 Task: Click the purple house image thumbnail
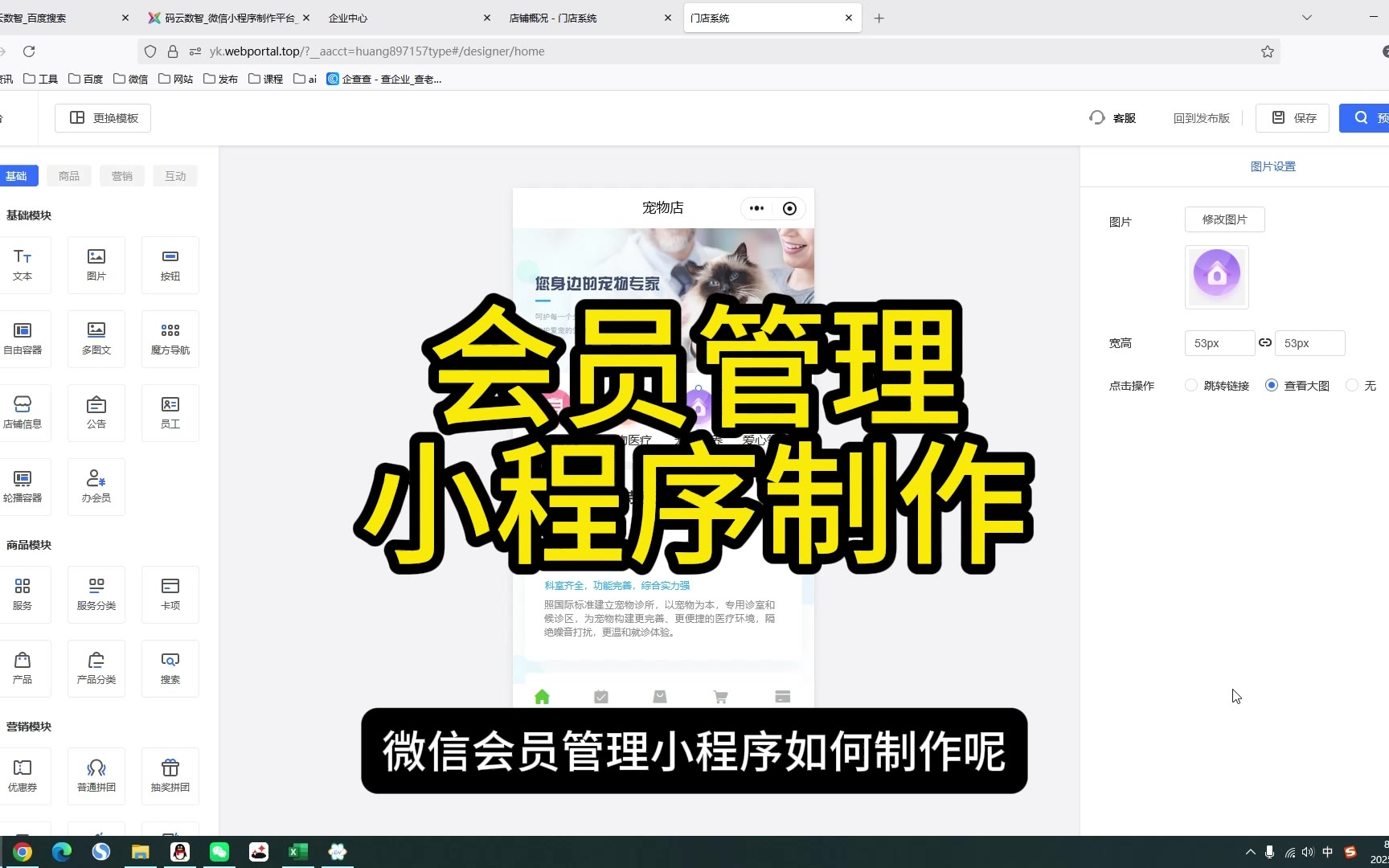(1217, 277)
